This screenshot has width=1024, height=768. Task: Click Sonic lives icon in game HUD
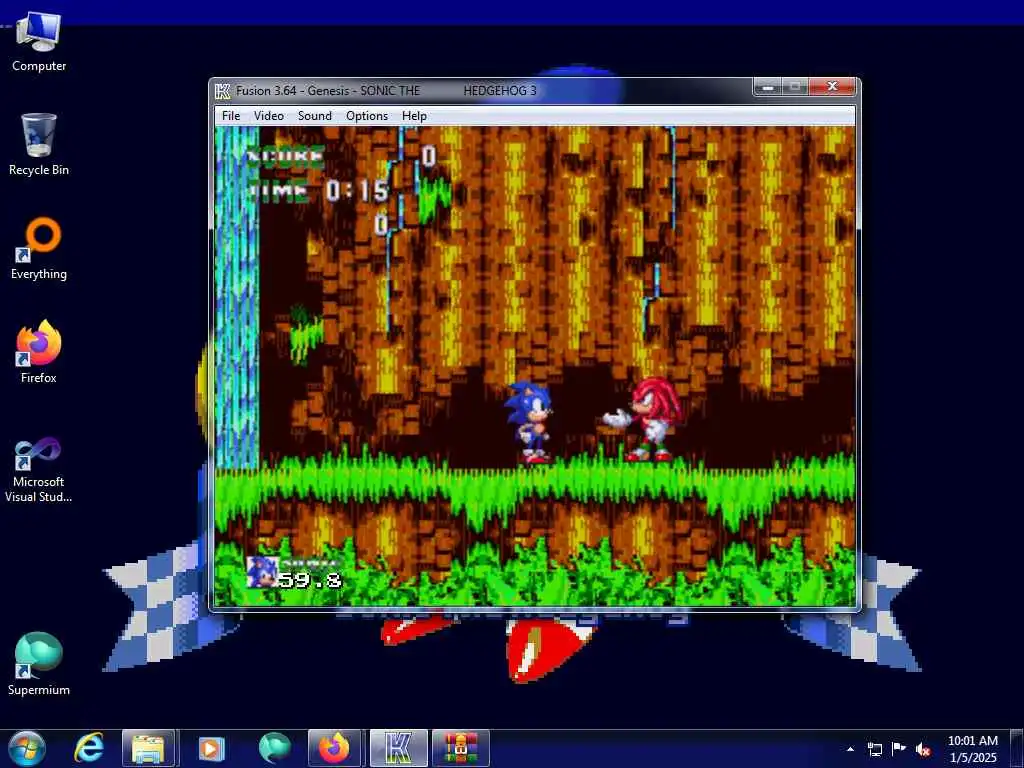point(261,573)
